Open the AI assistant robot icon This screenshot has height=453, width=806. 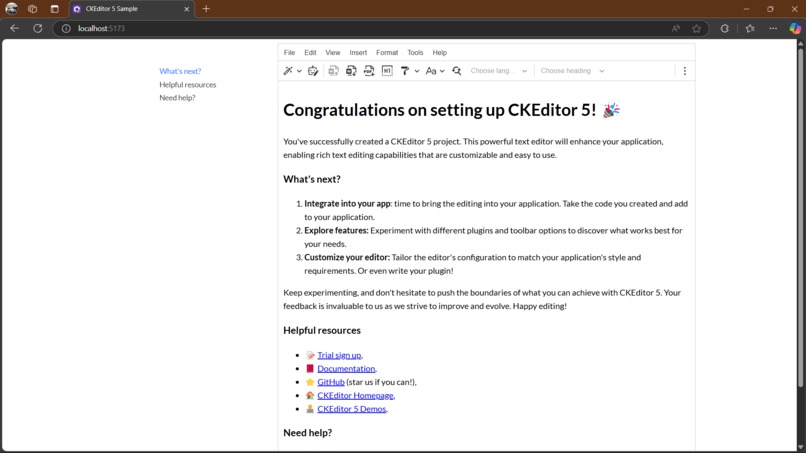tap(313, 71)
